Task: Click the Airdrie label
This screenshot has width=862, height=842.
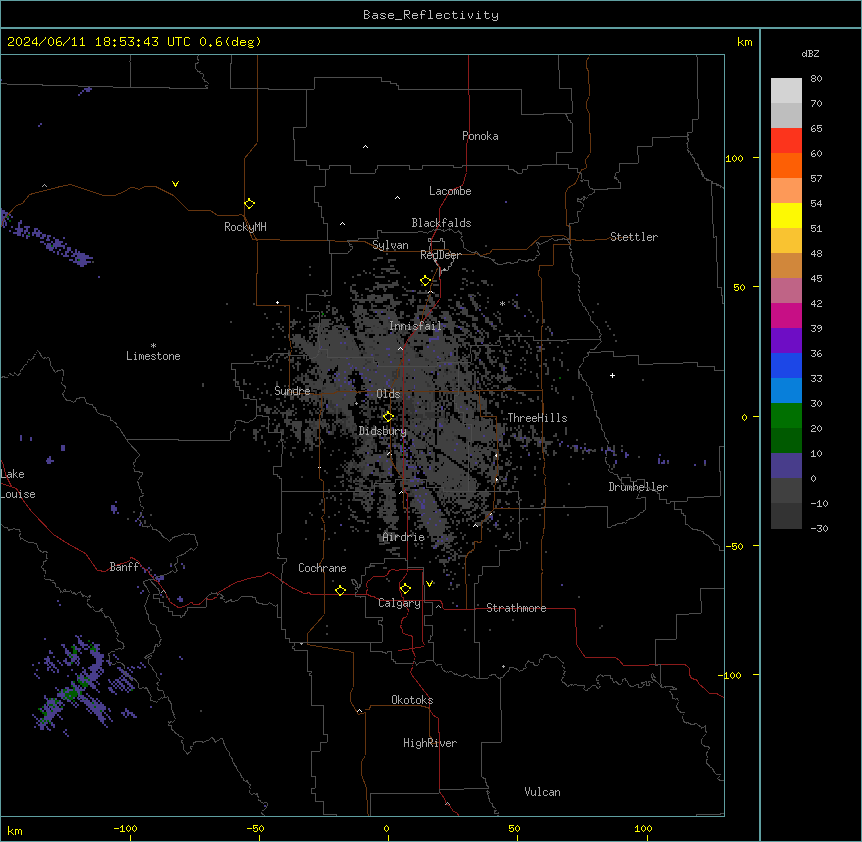Action: [x=403, y=537]
